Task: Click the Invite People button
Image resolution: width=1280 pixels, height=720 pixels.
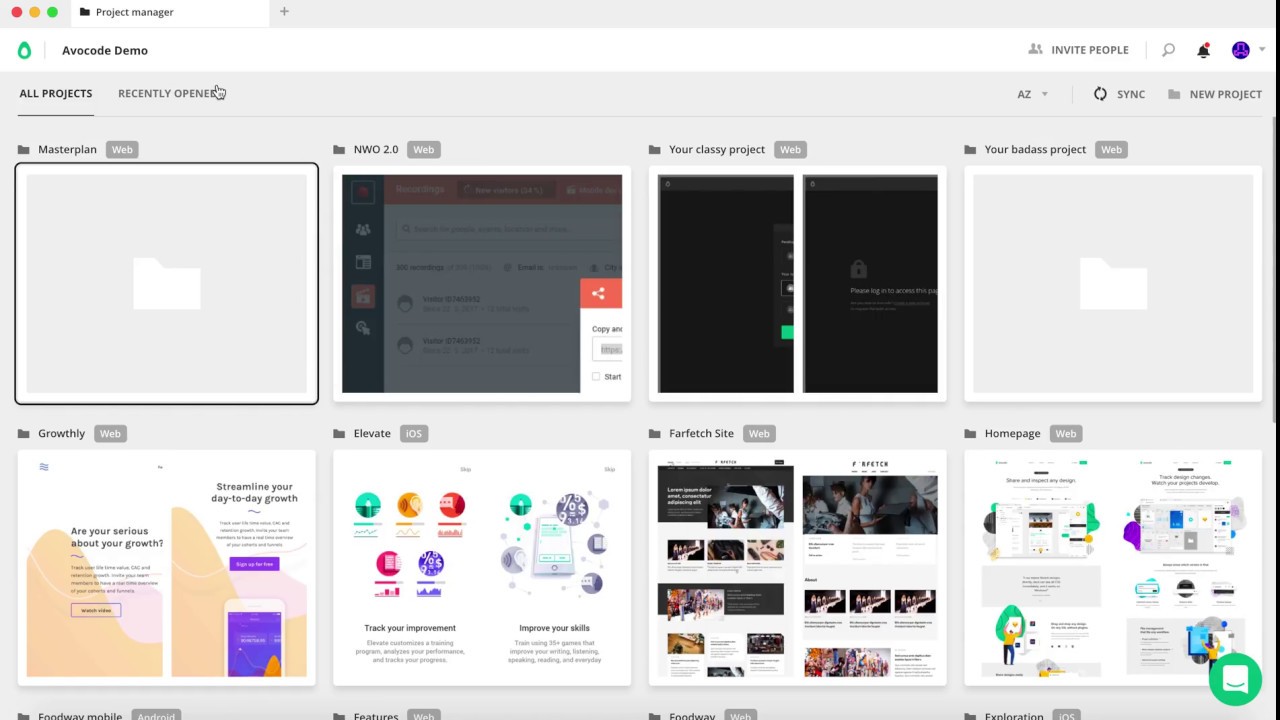Action: 1078,50
